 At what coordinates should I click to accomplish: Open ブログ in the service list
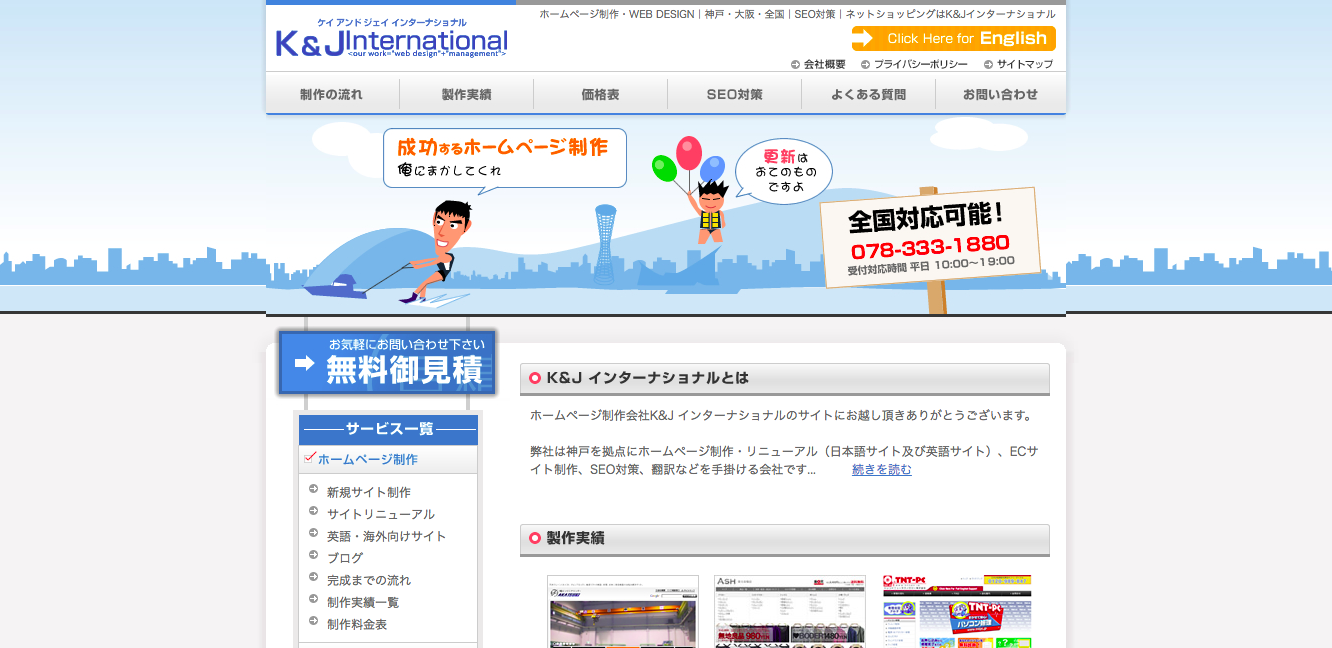pos(345,558)
